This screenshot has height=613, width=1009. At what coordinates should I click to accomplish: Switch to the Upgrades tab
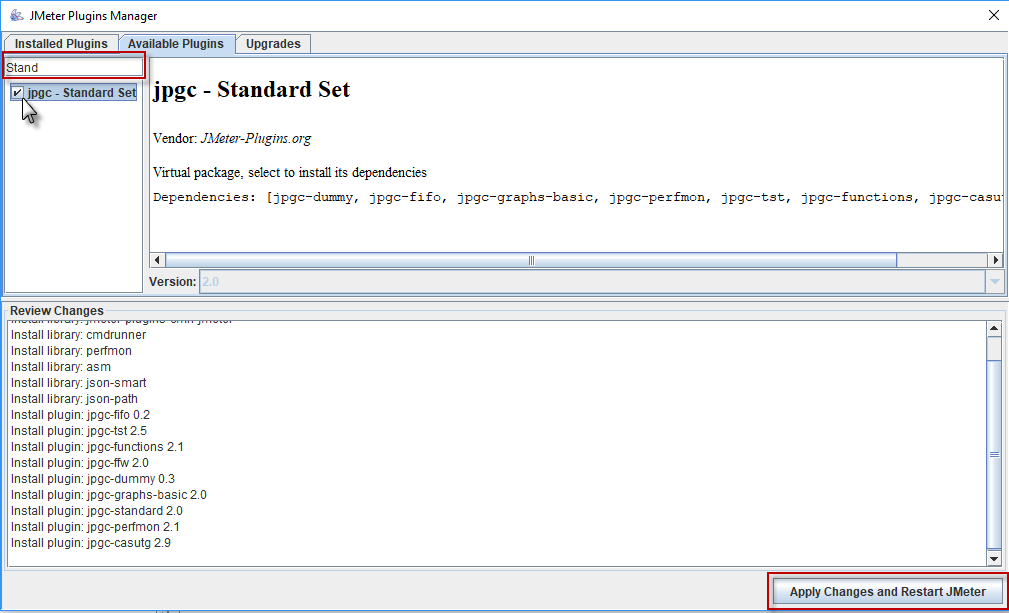pyautogui.click(x=273, y=44)
